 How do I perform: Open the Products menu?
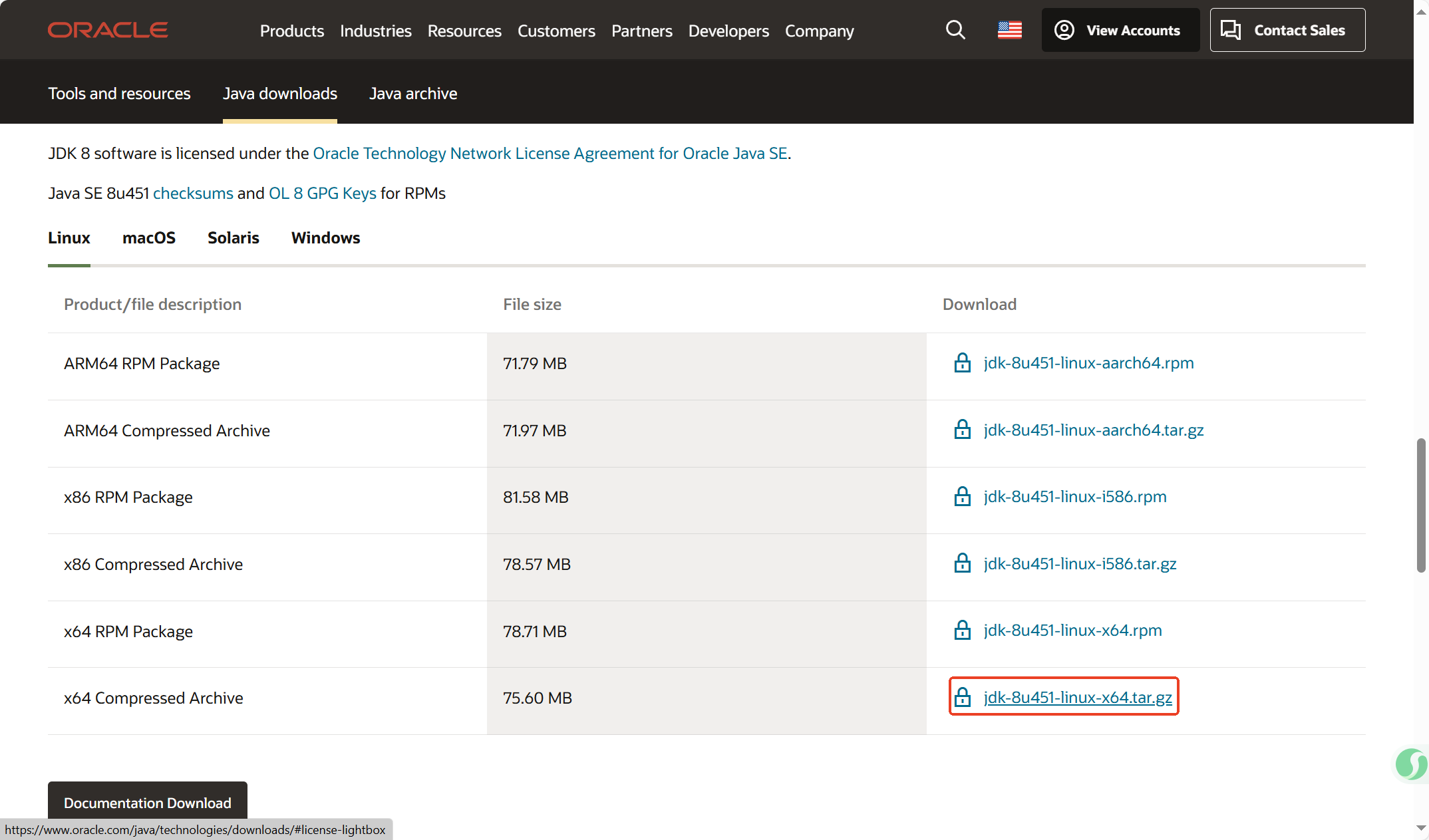coord(292,31)
